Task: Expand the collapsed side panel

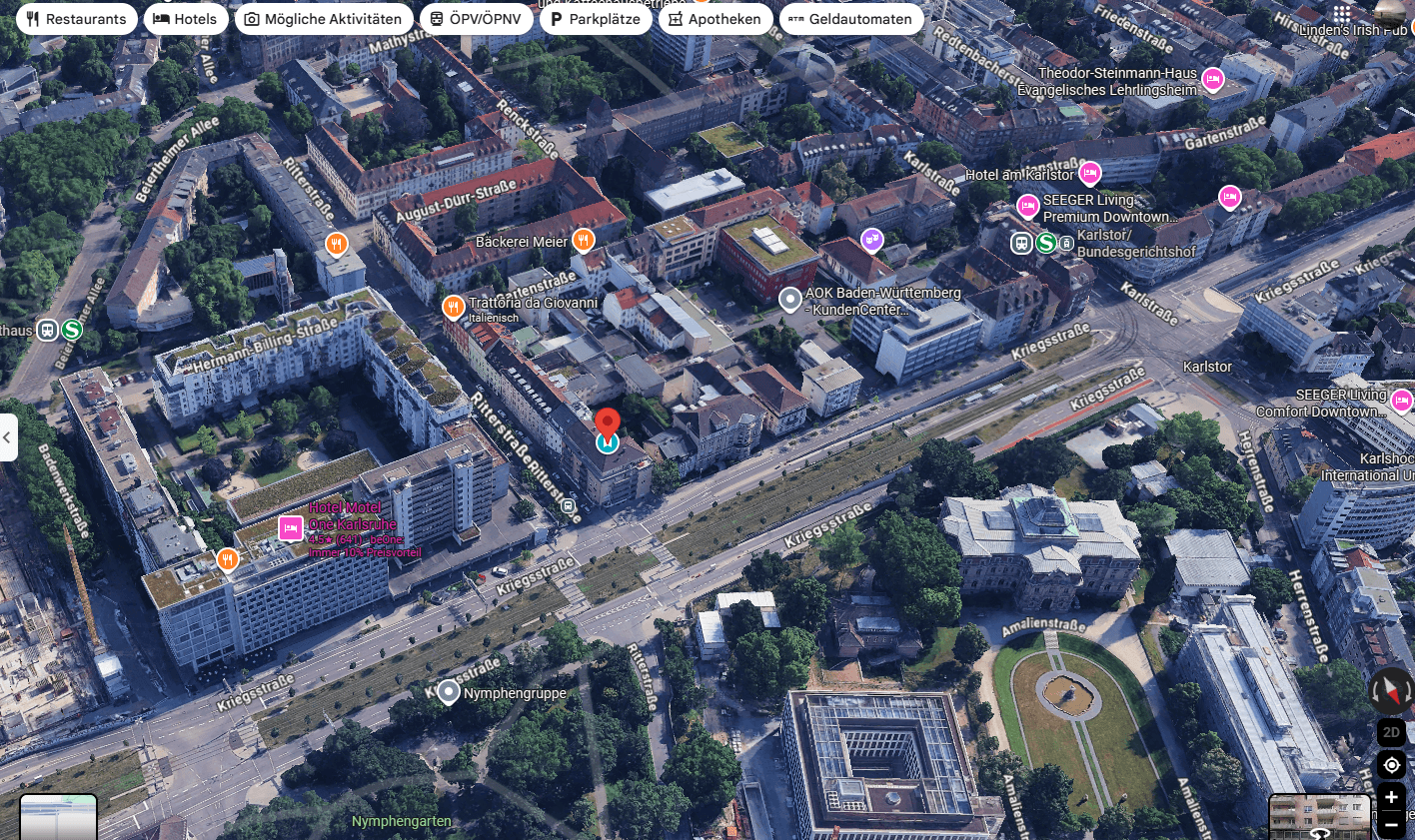Action: tap(8, 437)
